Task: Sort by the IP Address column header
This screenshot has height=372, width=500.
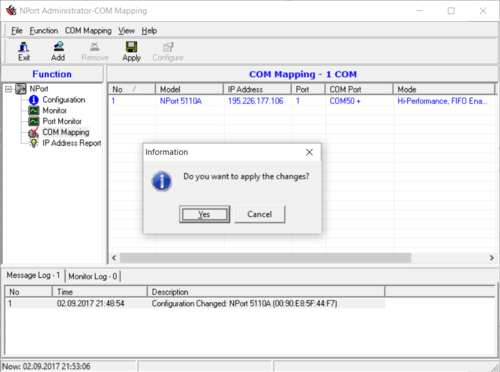Action: [257, 89]
